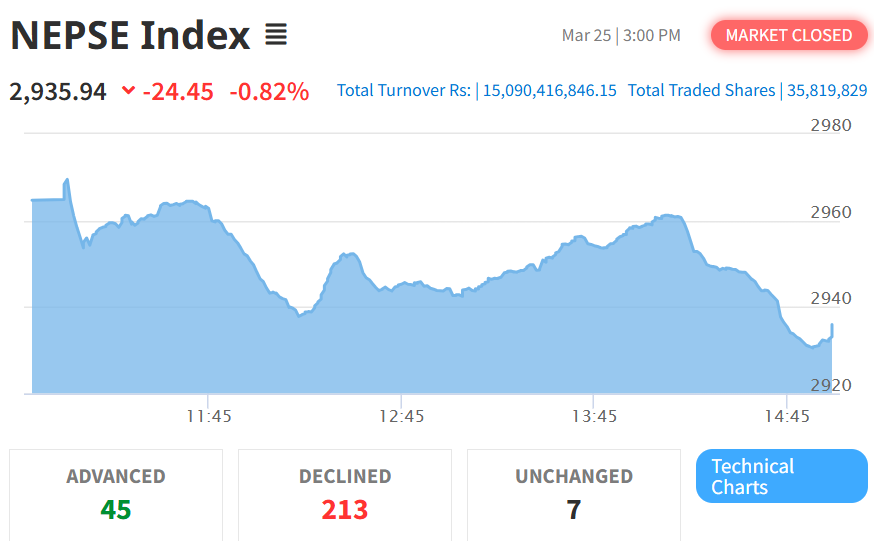Click the index value 2,935.94

point(58,92)
